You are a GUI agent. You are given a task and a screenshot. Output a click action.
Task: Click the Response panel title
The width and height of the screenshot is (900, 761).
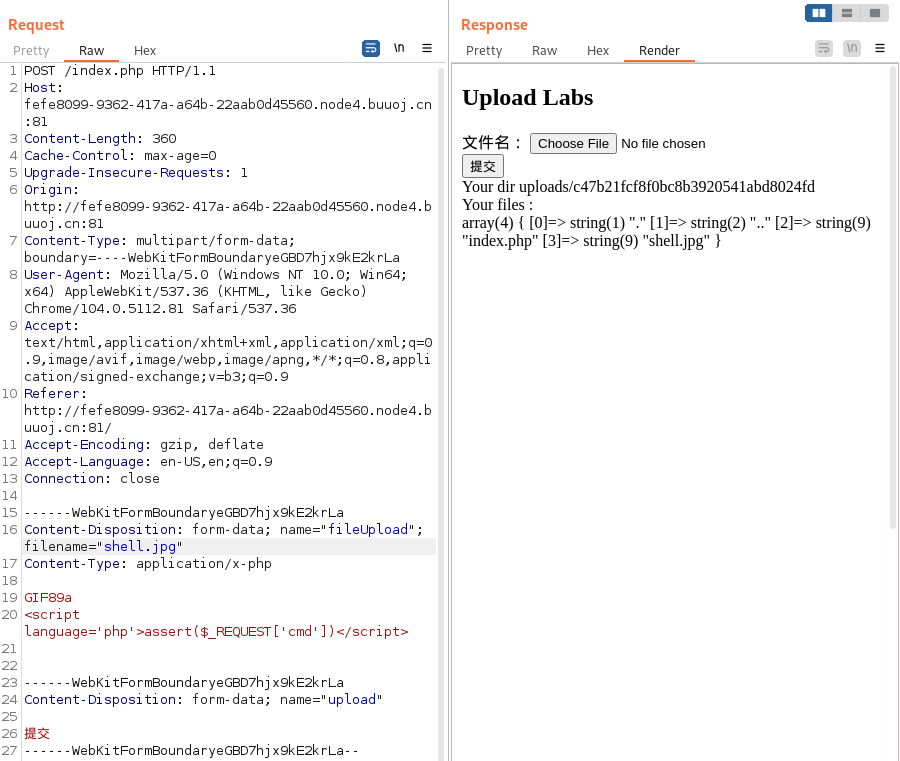tap(494, 25)
